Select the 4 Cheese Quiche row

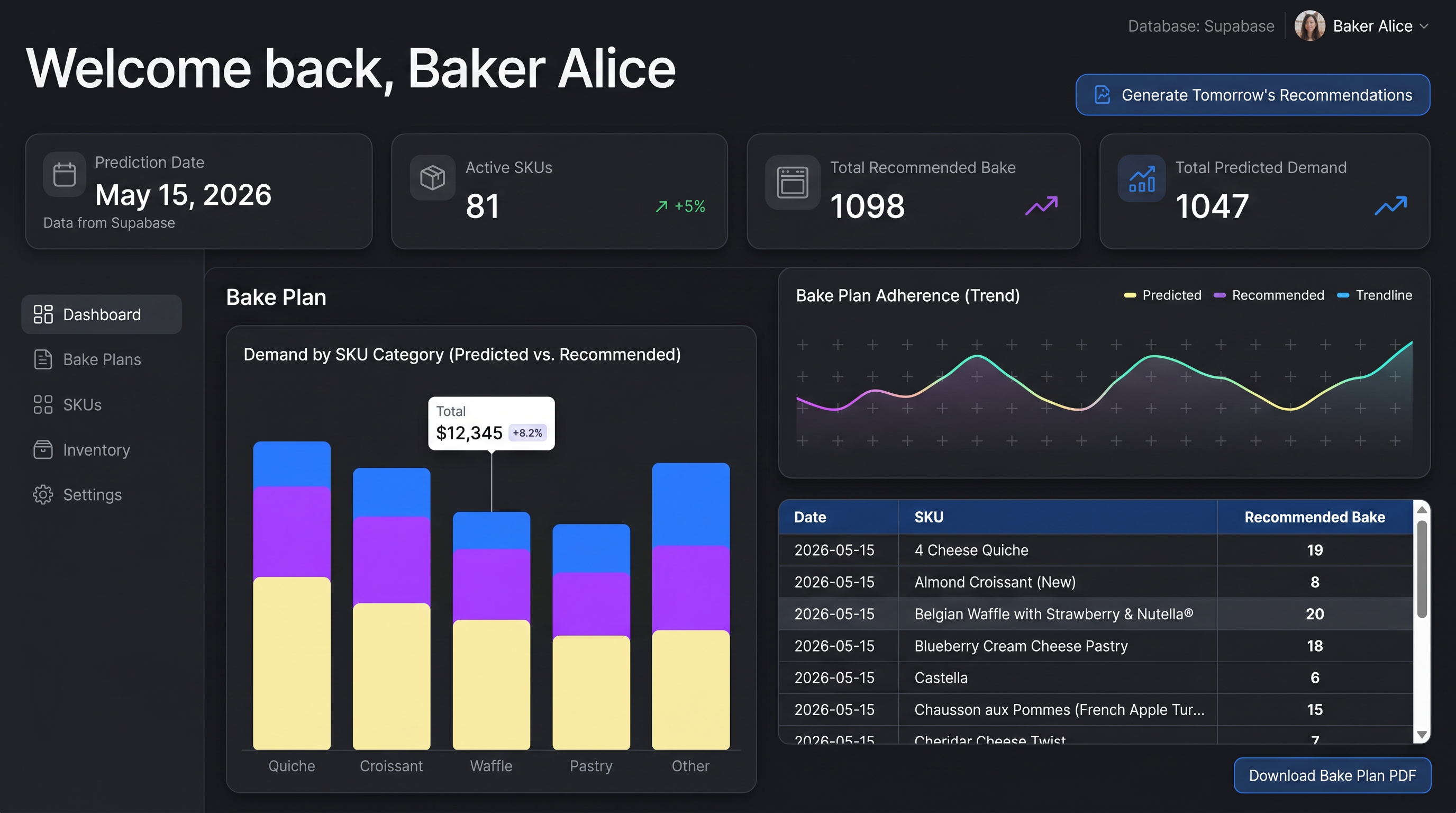(1096, 550)
